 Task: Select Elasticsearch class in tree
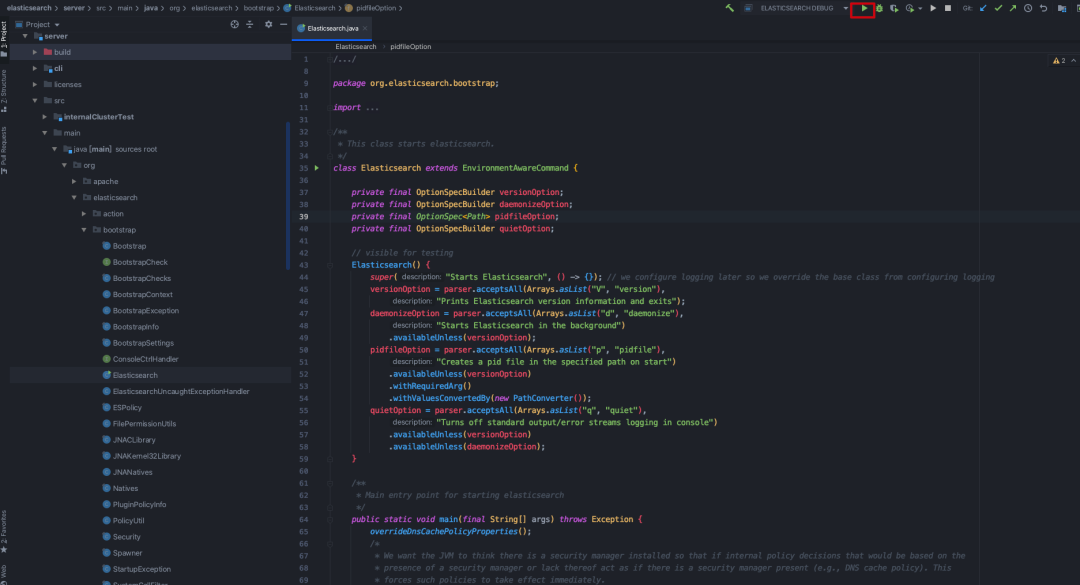[x=135, y=376]
